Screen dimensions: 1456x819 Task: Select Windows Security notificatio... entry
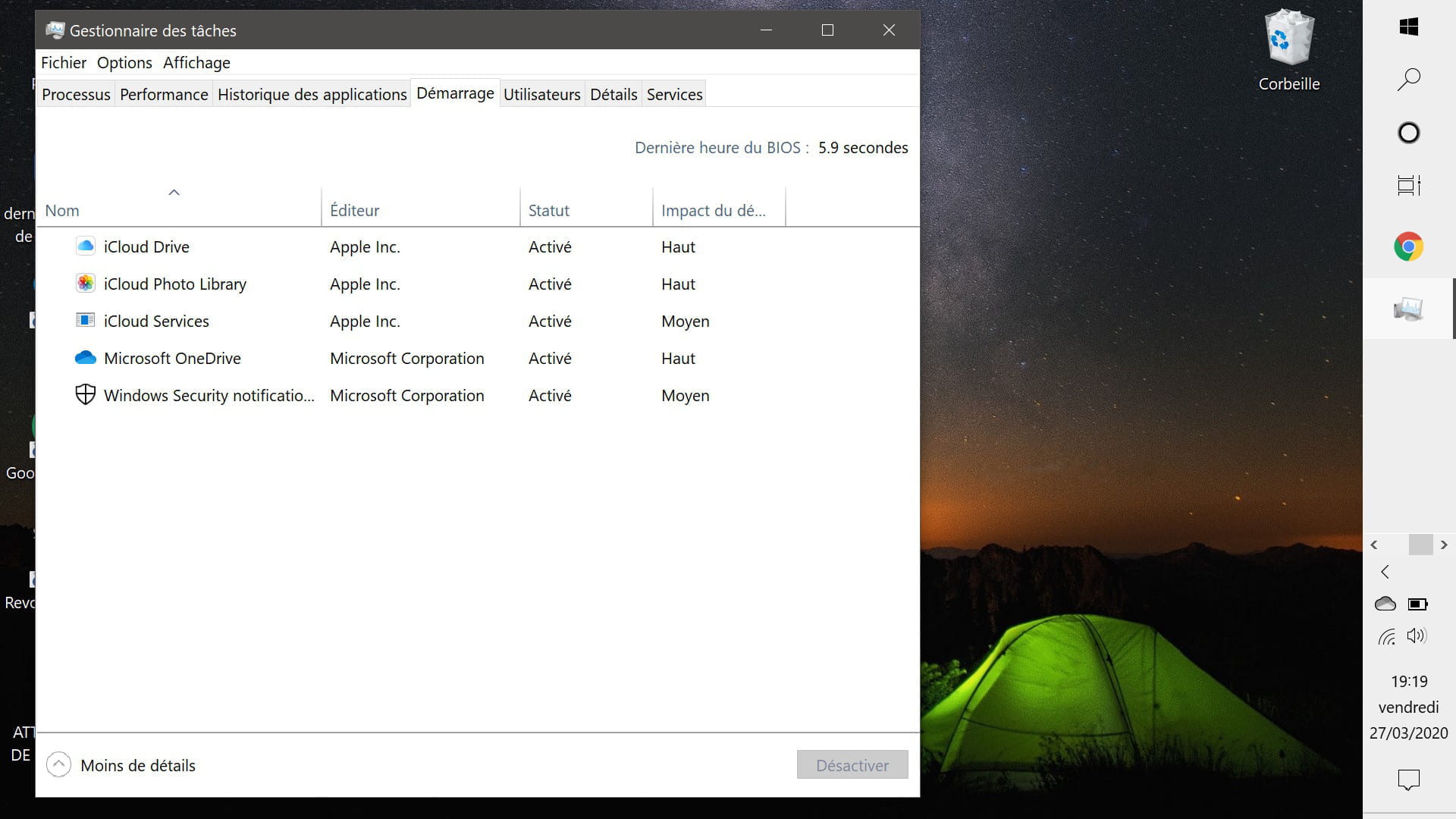coord(209,395)
